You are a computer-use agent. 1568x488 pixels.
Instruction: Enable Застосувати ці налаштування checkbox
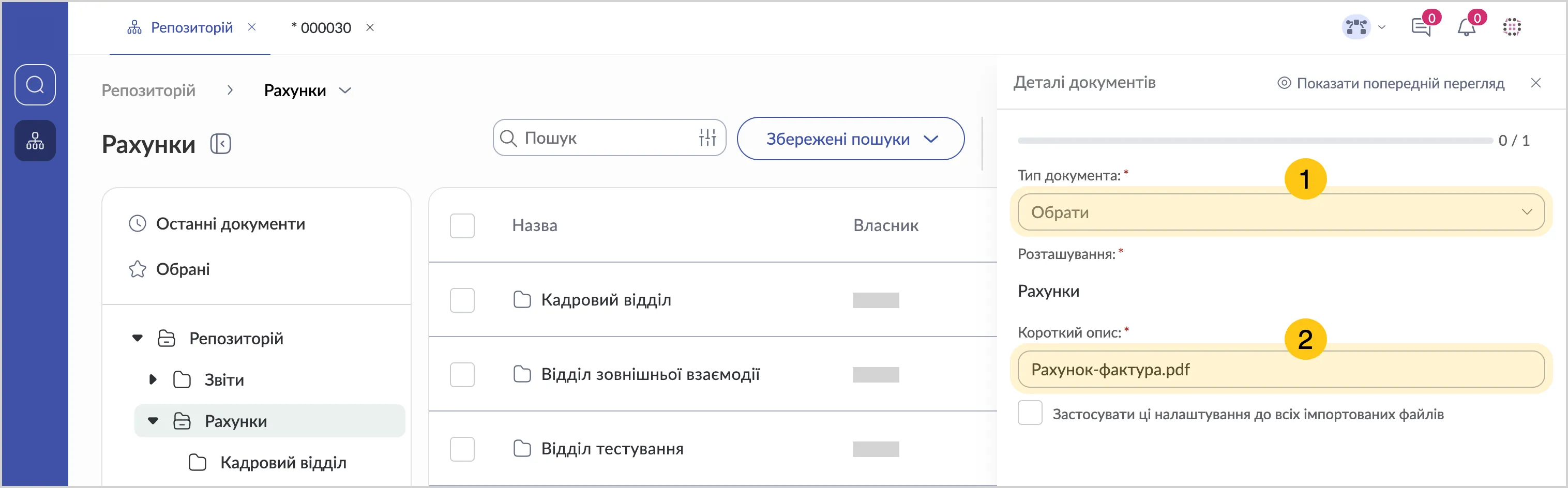pos(1030,414)
